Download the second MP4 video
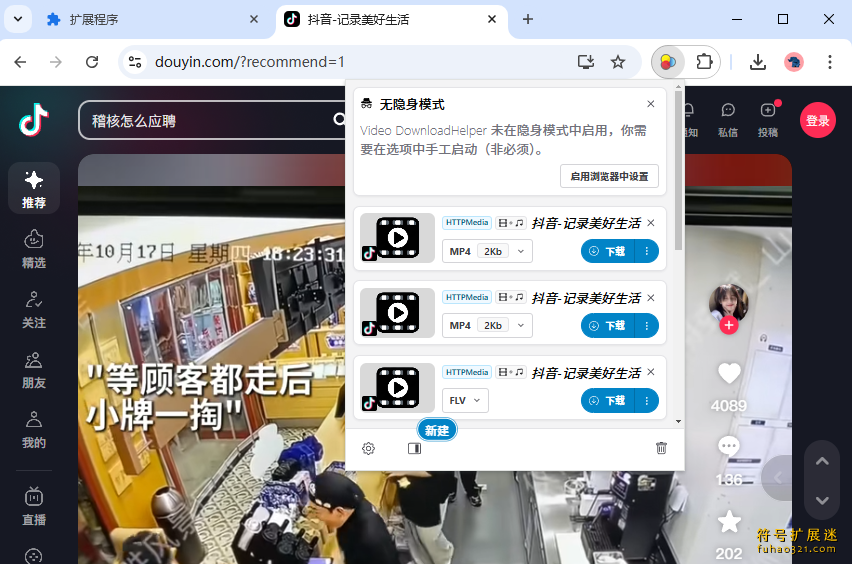The width and height of the screenshot is (852, 564). [608, 326]
